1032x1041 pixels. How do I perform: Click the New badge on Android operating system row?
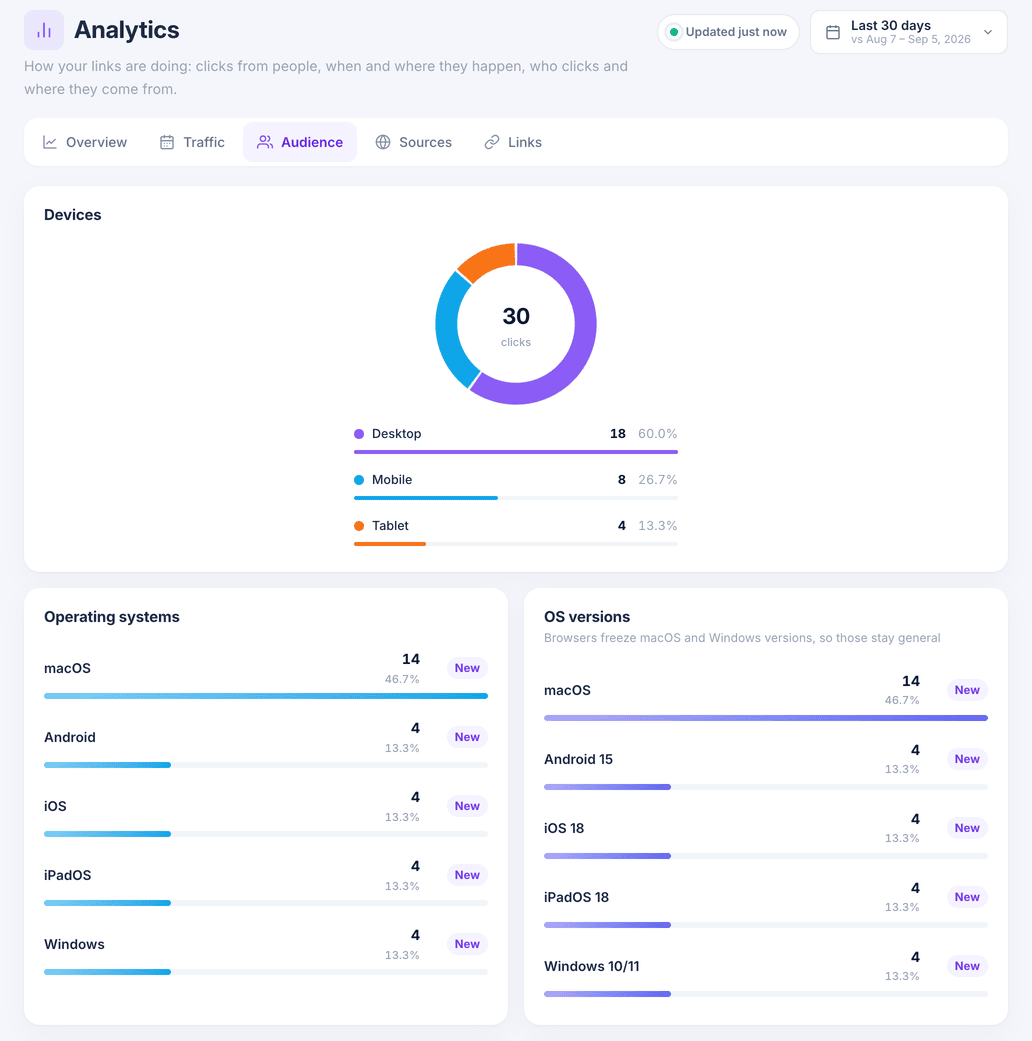(467, 737)
